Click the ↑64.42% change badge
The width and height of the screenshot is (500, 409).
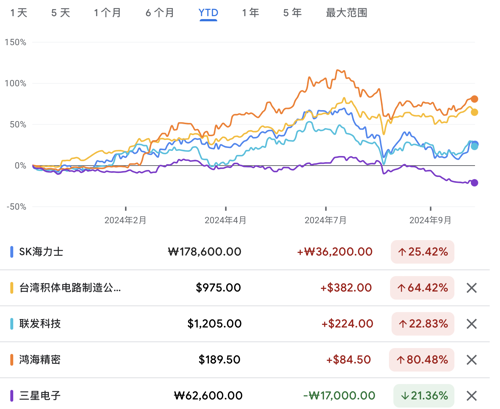[422, 288]
